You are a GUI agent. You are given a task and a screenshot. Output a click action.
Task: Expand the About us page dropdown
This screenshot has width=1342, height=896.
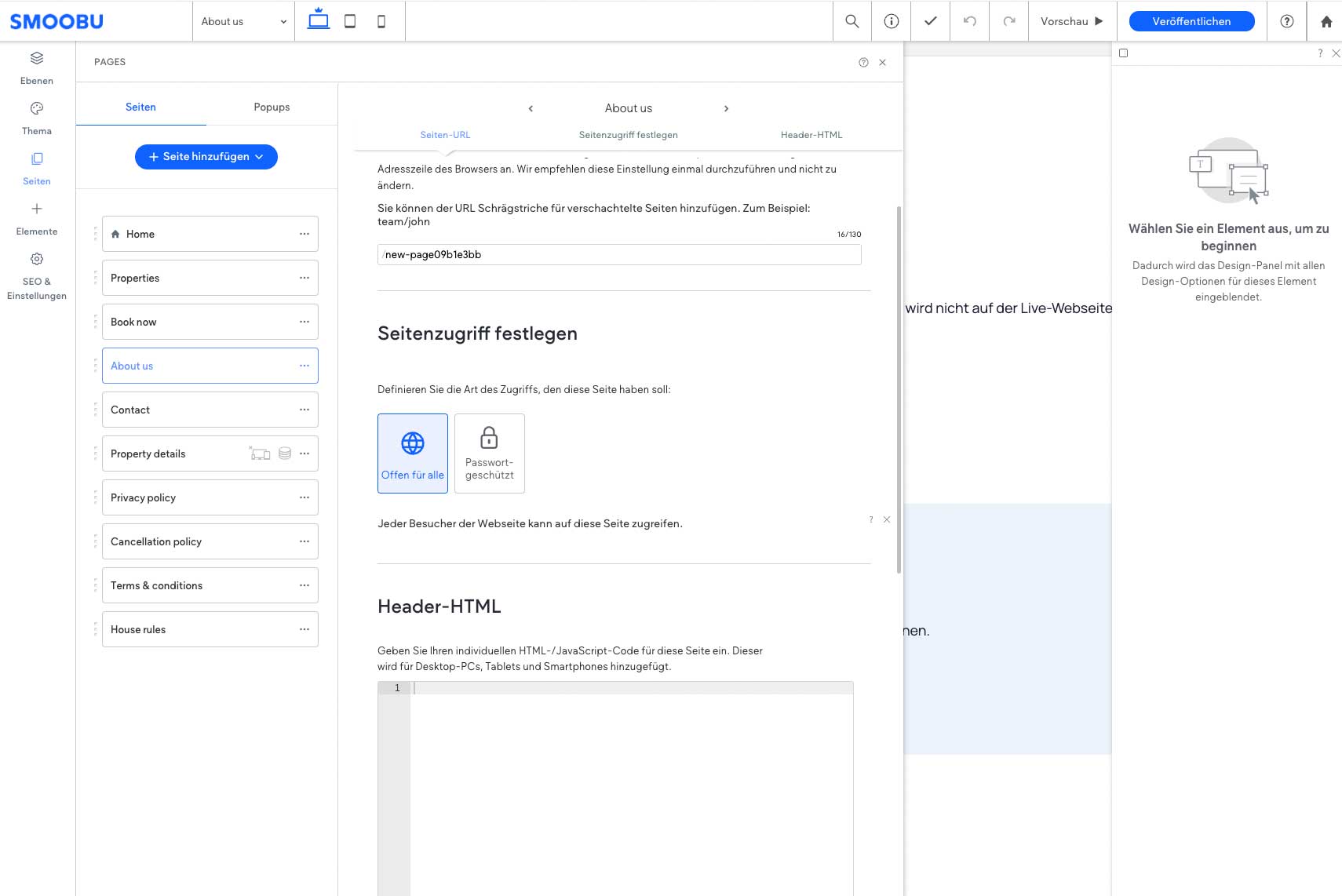click(x=244, y=21)
